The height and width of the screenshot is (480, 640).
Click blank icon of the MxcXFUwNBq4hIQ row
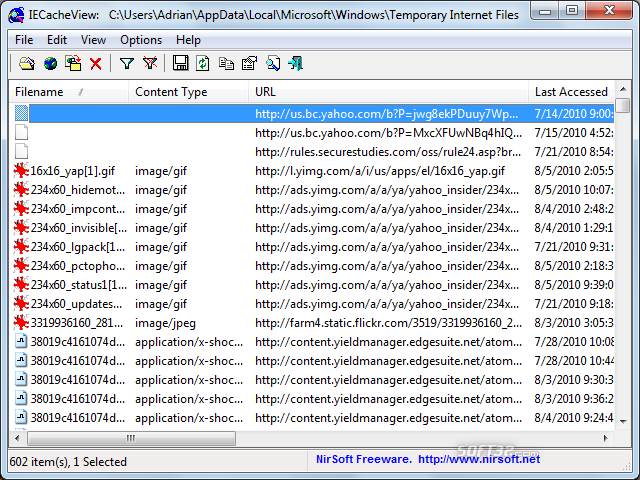click(x=21, y=133)
